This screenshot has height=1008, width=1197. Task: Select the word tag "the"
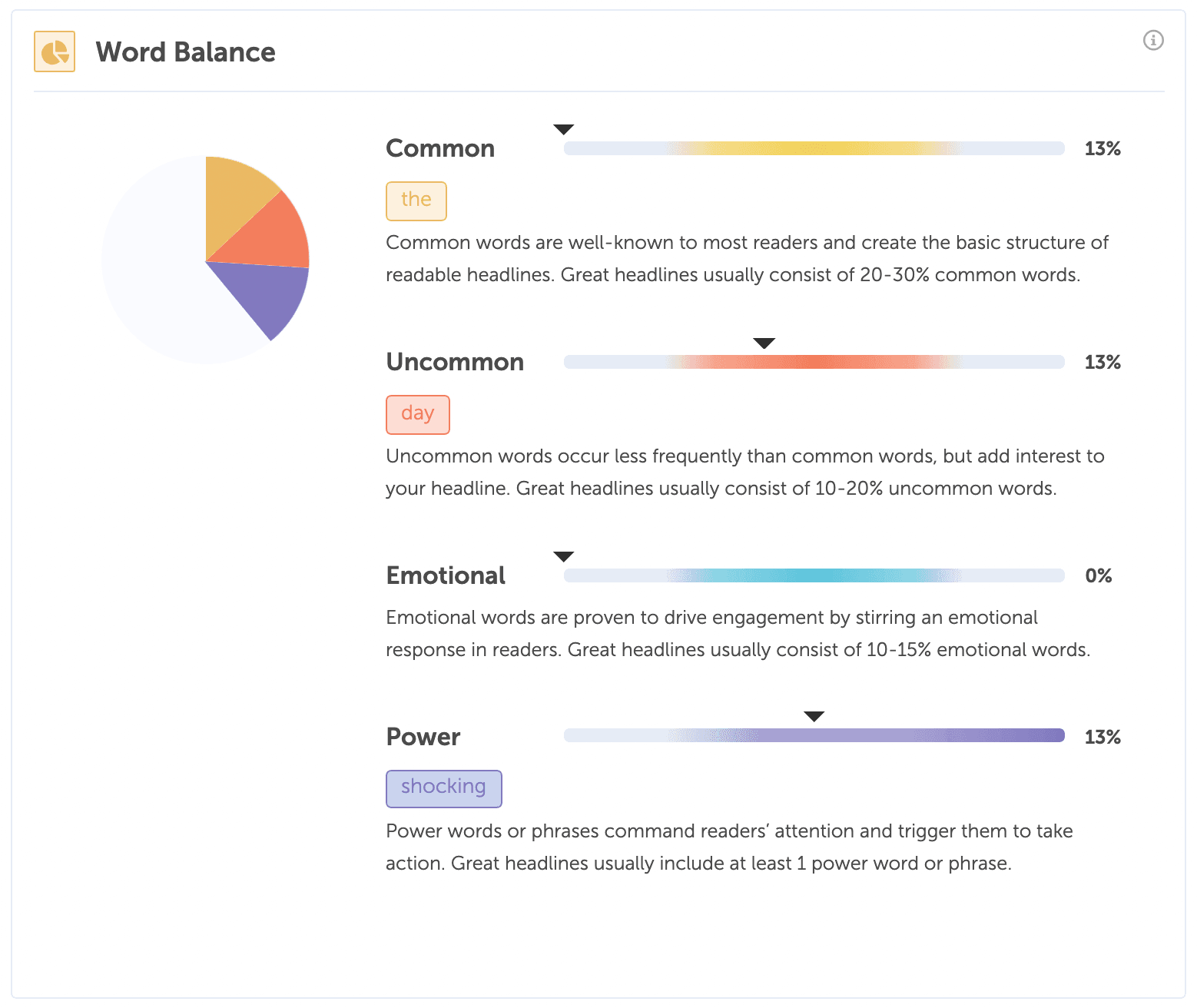[416, 201]
